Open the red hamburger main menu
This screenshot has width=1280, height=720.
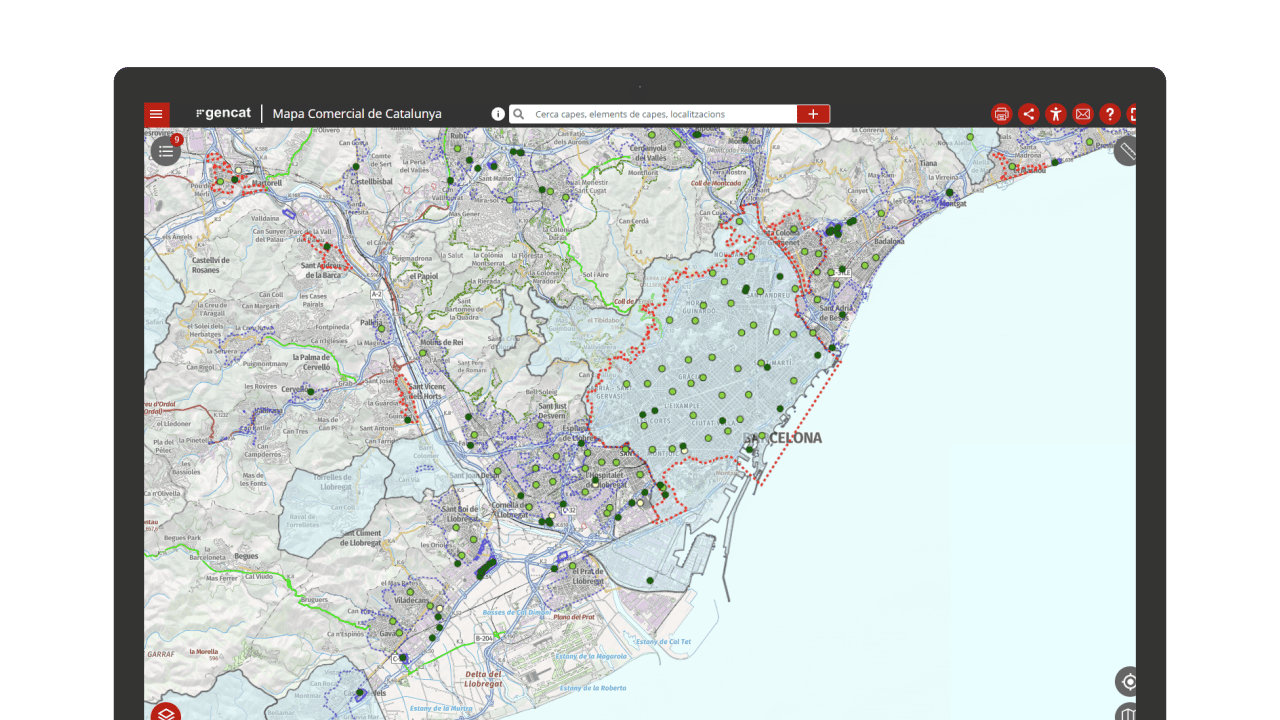[156, 114]
